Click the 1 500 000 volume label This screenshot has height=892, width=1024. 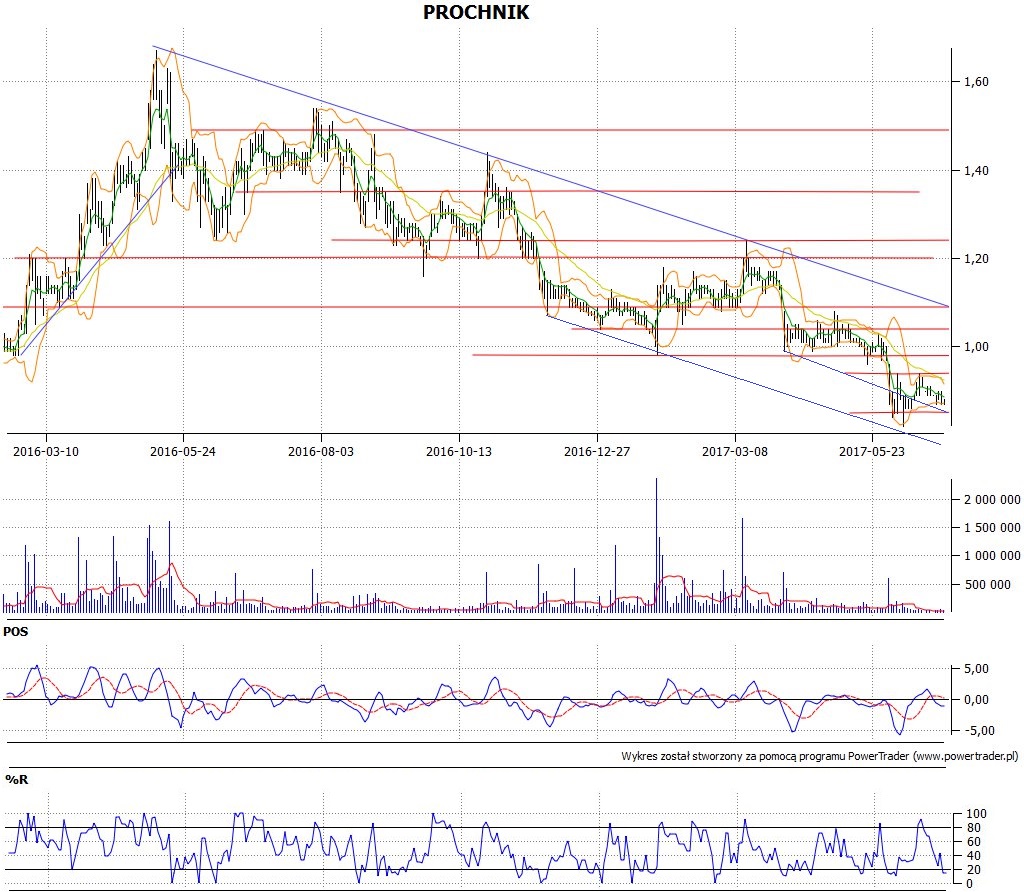point(992,528)
